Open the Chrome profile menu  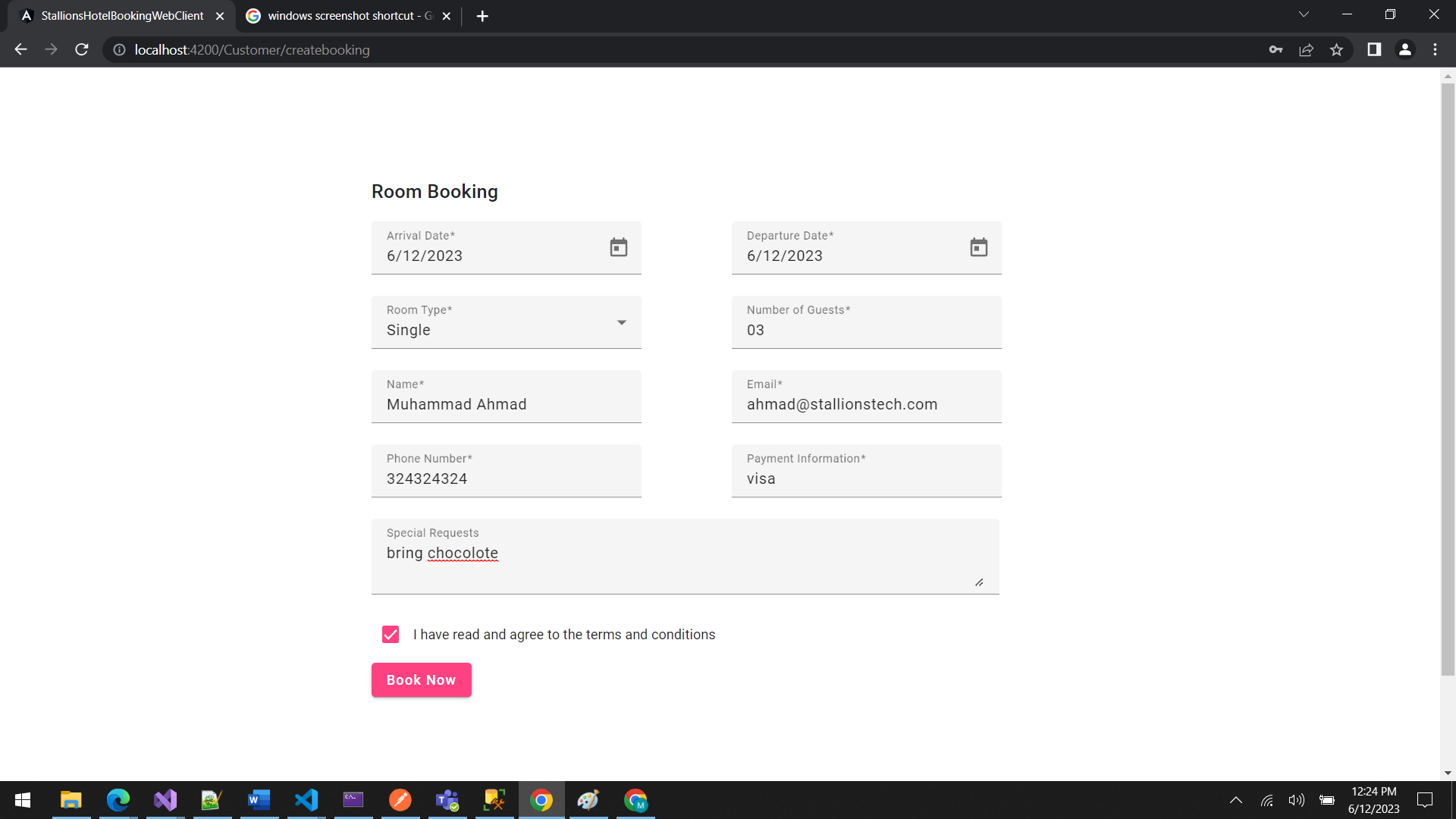click(x=1404, y=49)
